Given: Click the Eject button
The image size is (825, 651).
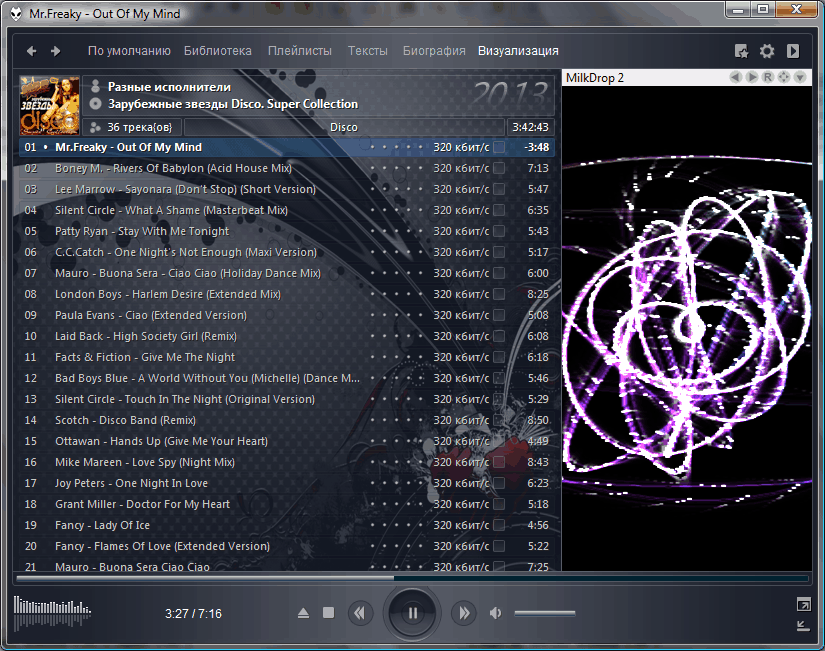Looking at the screenshot, I should (x=303, y=613).
